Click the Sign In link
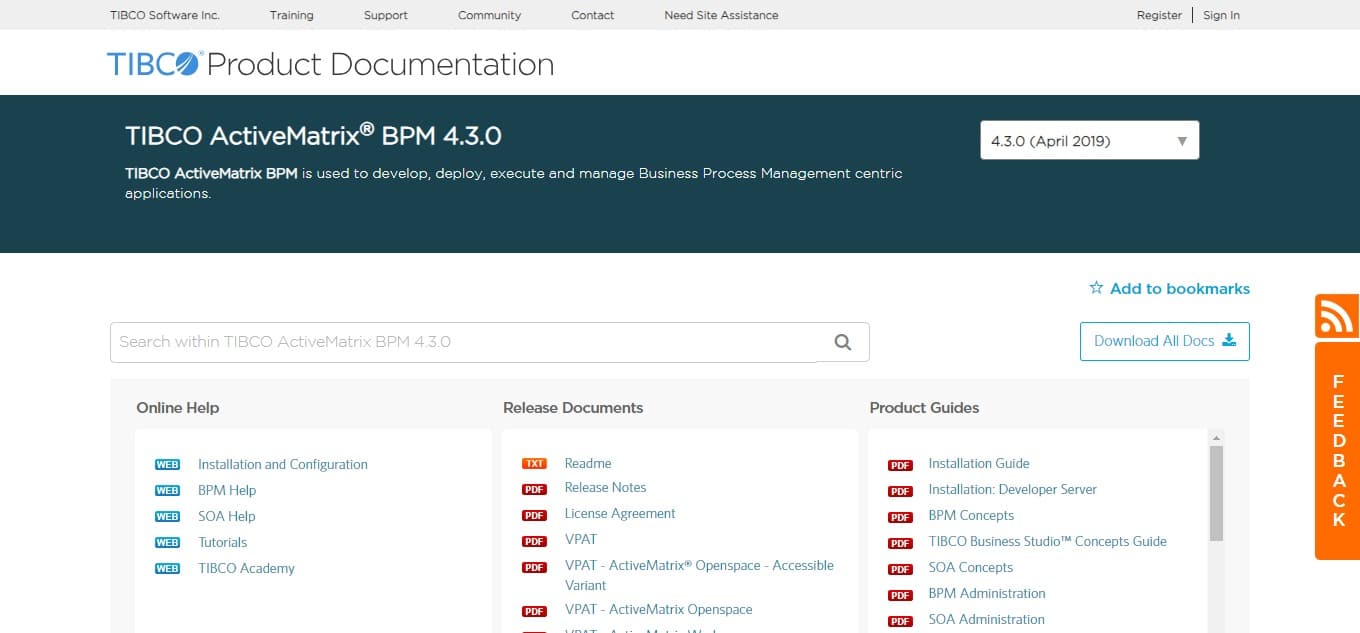The width and height of the screenshot is (1360, 633). point(1221,15)
